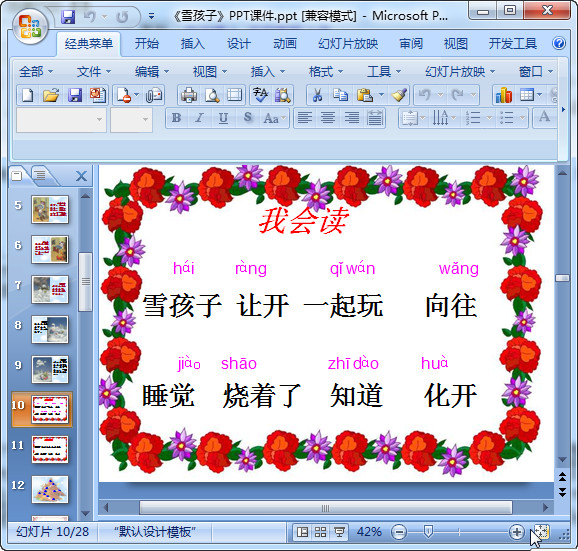This screenshot has height=551, width=578.
Task: Click the slide frame toolbar icon
Action: click(x=234, y=95)
